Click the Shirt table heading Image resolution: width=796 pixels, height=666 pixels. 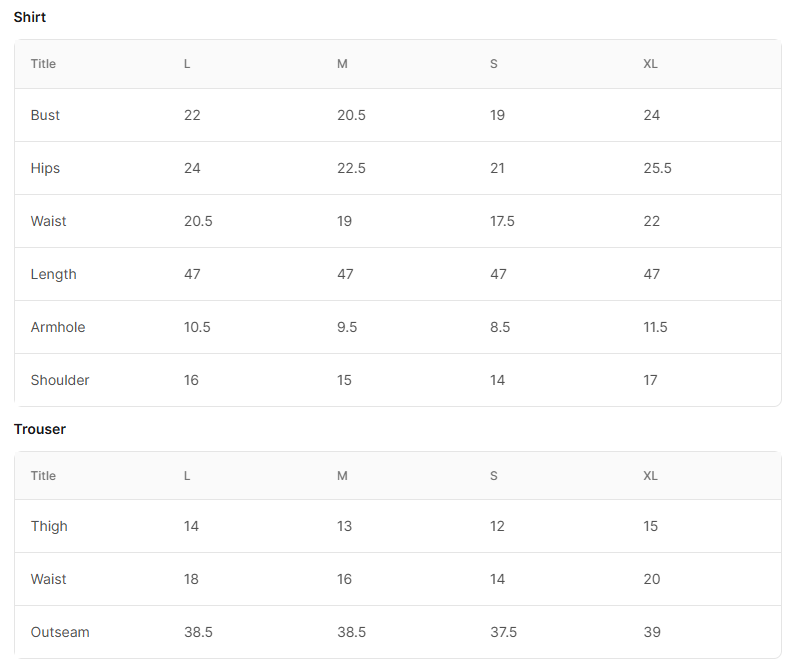[x=29, y=17]
